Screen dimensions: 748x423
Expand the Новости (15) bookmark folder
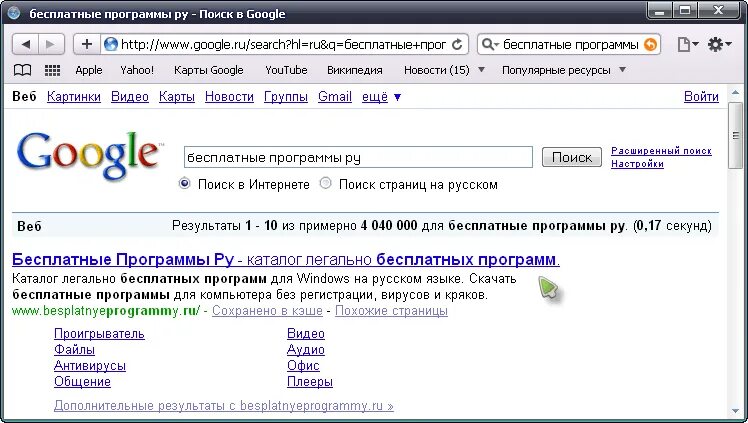[x=444, y=70]
